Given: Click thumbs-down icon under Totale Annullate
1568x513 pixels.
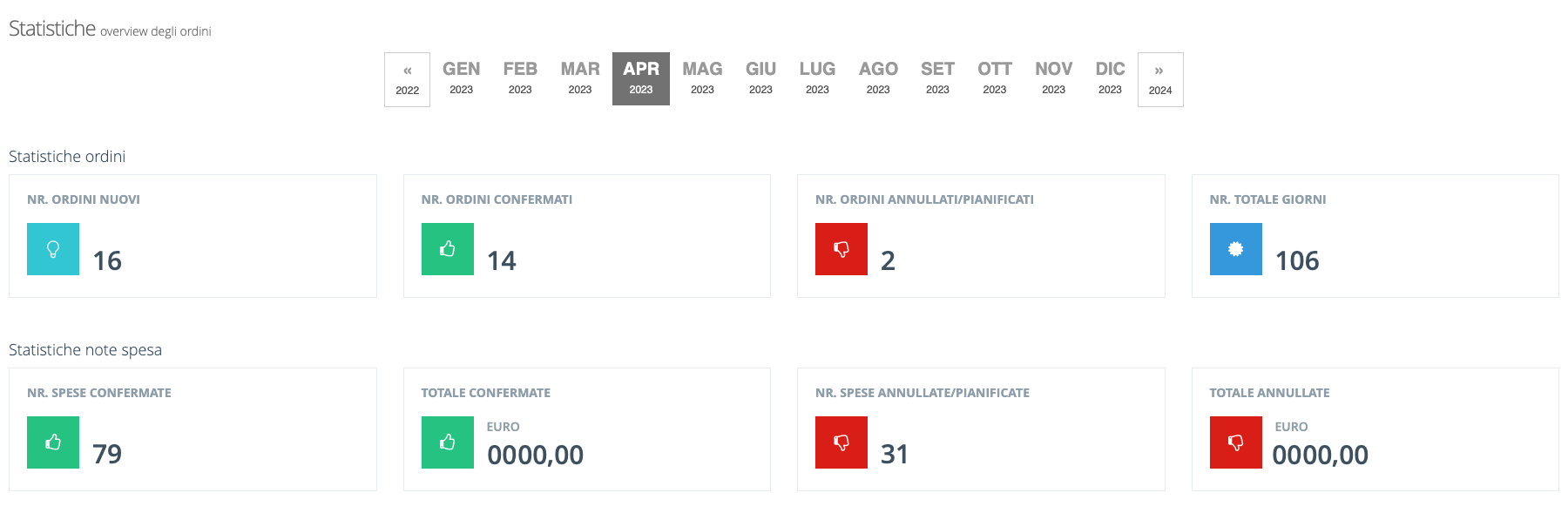Looking at the screenshot, I should coord(1235,442).
